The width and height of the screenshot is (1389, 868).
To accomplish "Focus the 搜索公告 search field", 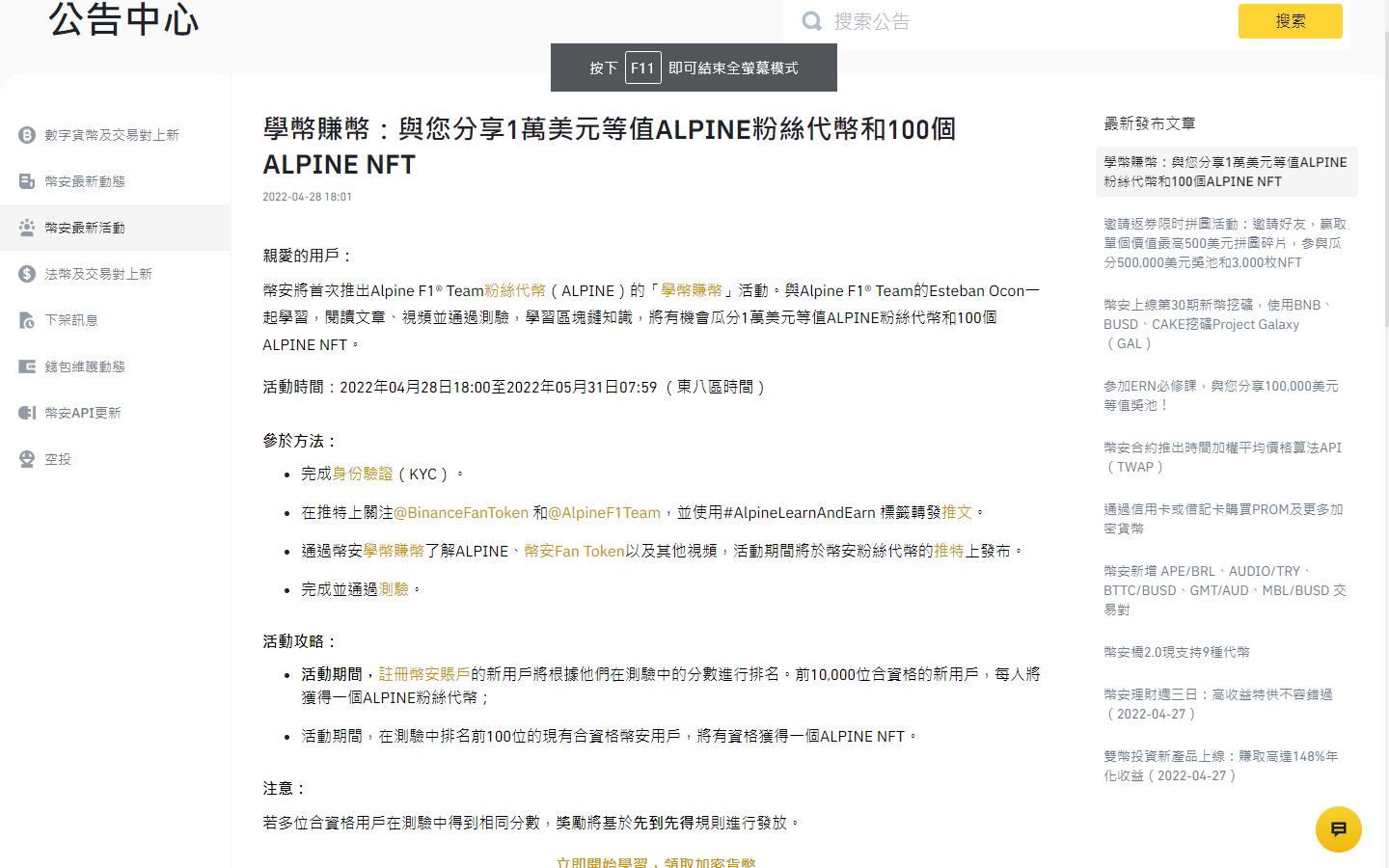I will click(x=1027, y=21).
